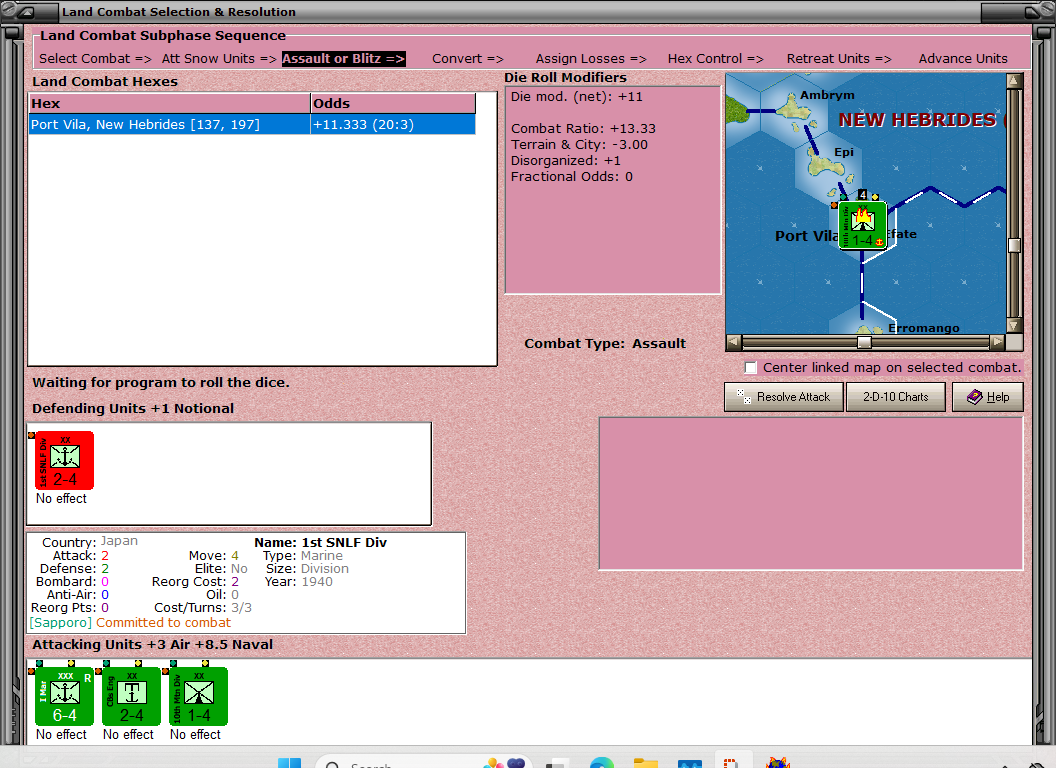Select the I Mar 6-4 attacking corps counter

[64, 696]
